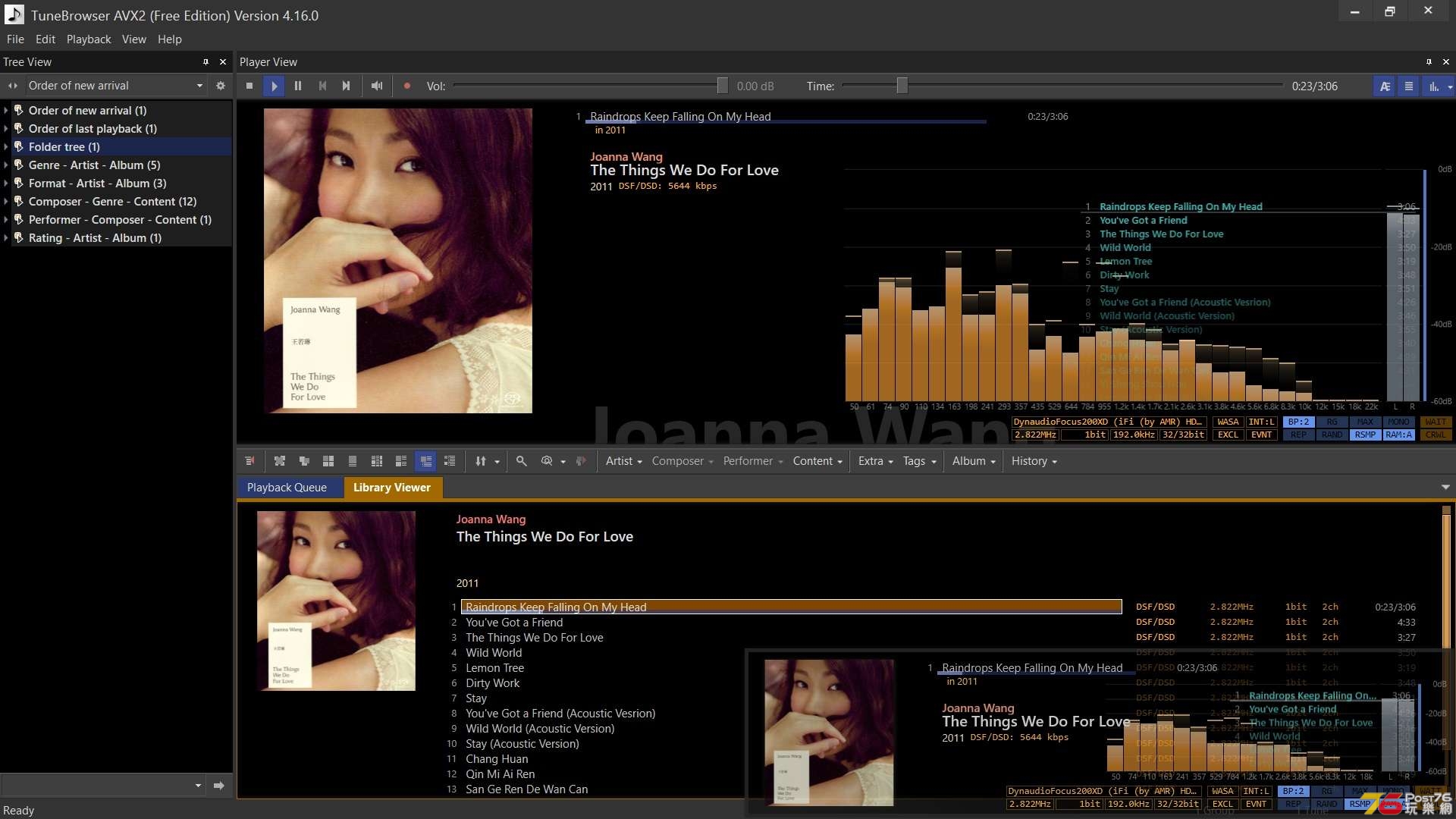
Task: Open the tree view settings gear
Action: click(221, 86)
